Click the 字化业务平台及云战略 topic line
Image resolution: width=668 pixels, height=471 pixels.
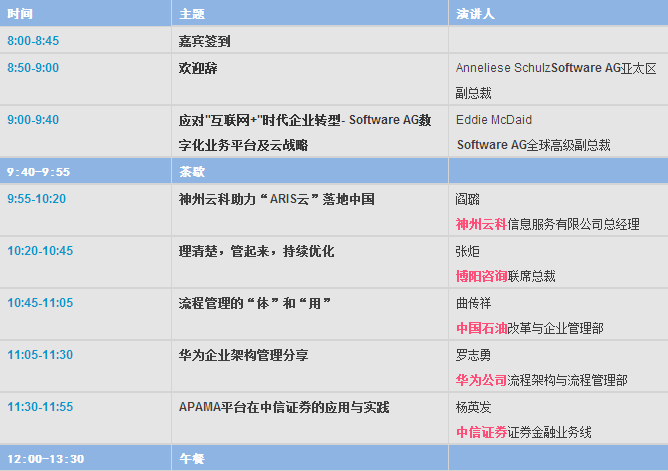pyautogui.click(x=243, y=145)
